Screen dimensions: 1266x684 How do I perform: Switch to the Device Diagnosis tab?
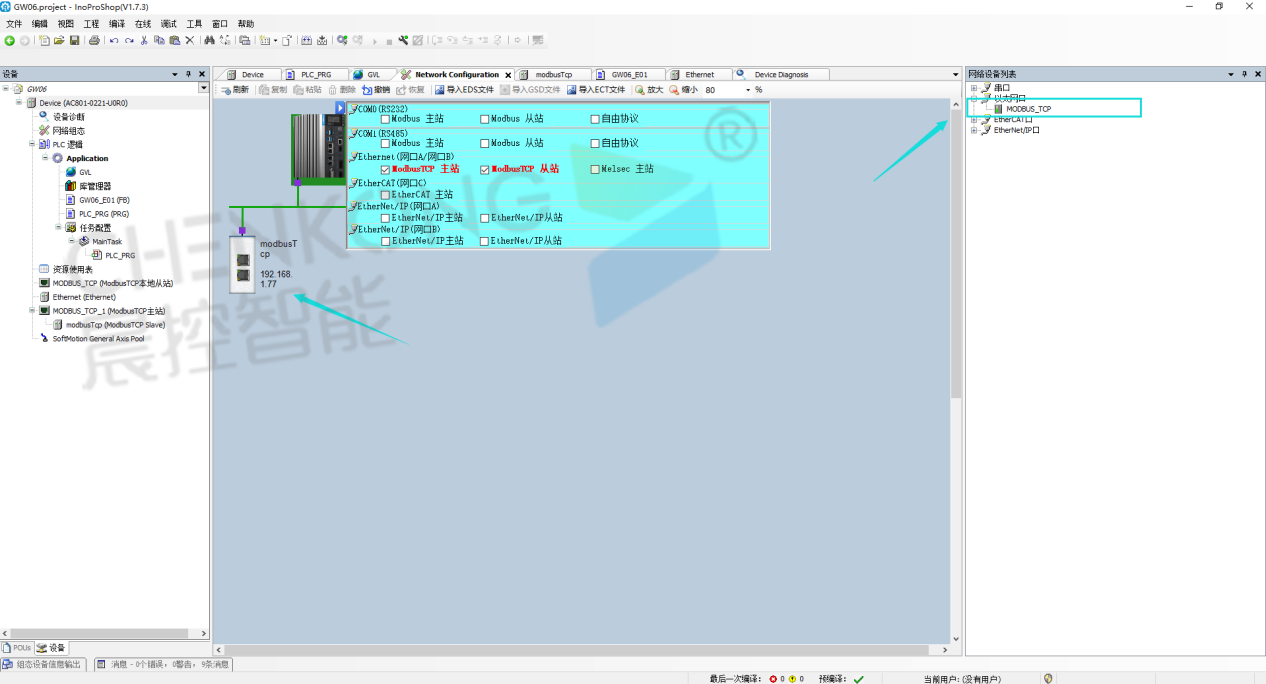pos(780,75)
